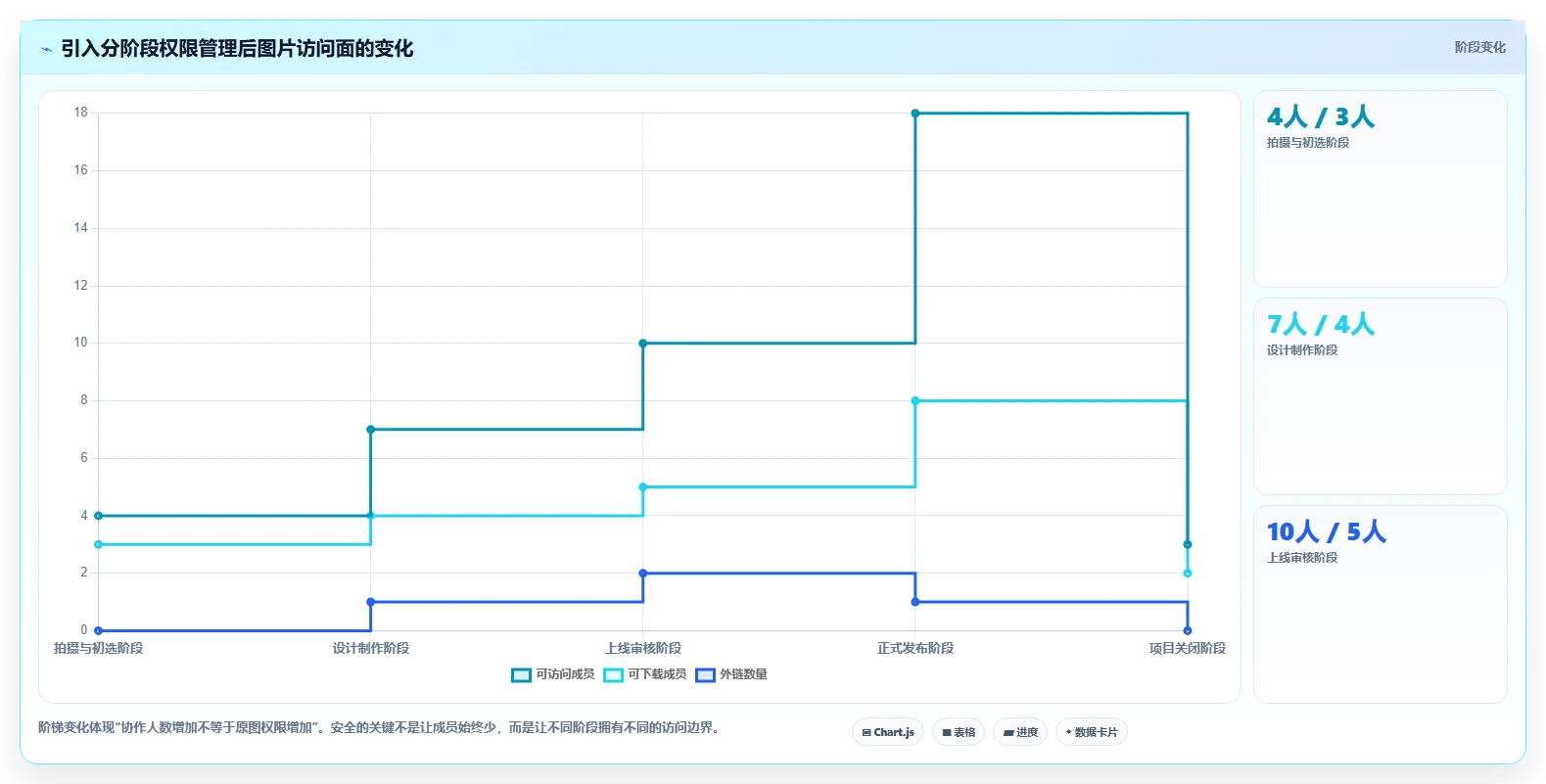Click the 上线审核阶段 card caption
The image size is (1546, 784).
click(1302, 558)
